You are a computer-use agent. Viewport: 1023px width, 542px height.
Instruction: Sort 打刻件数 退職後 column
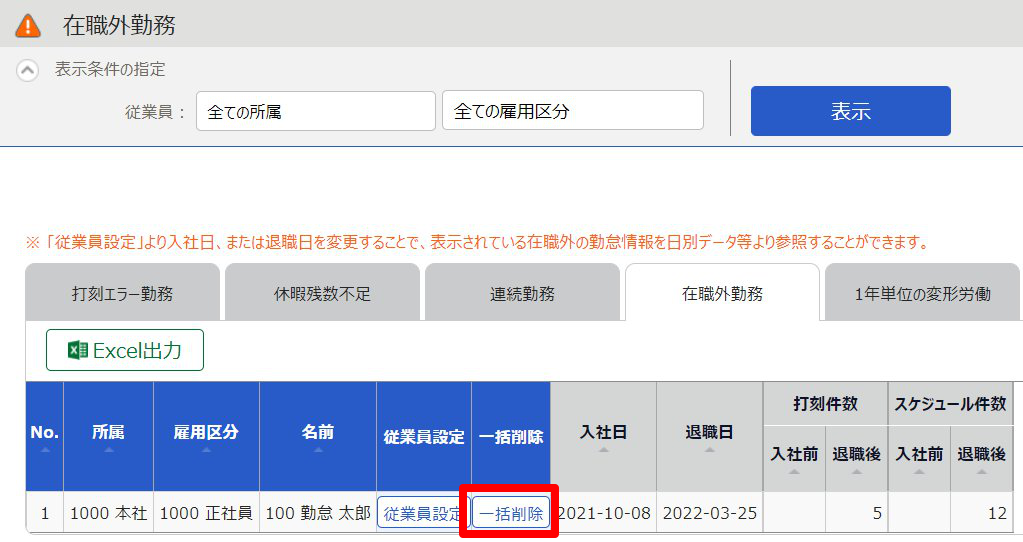point(856,459)
